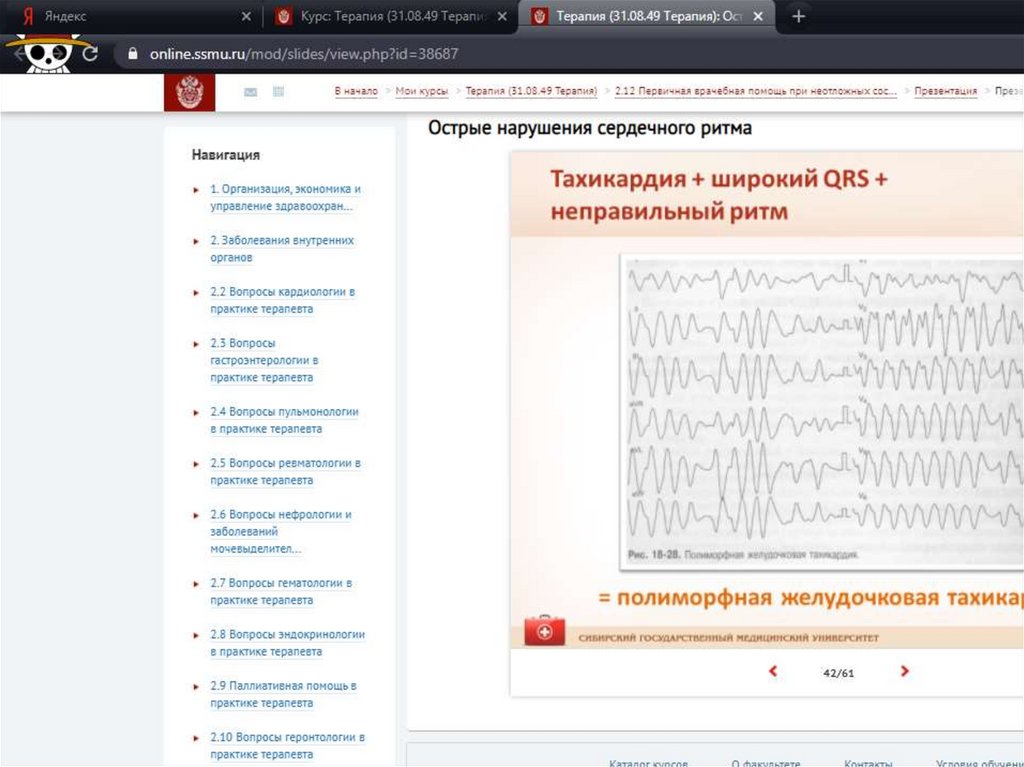Go to next slide with red right arrow

coord(904,671)
